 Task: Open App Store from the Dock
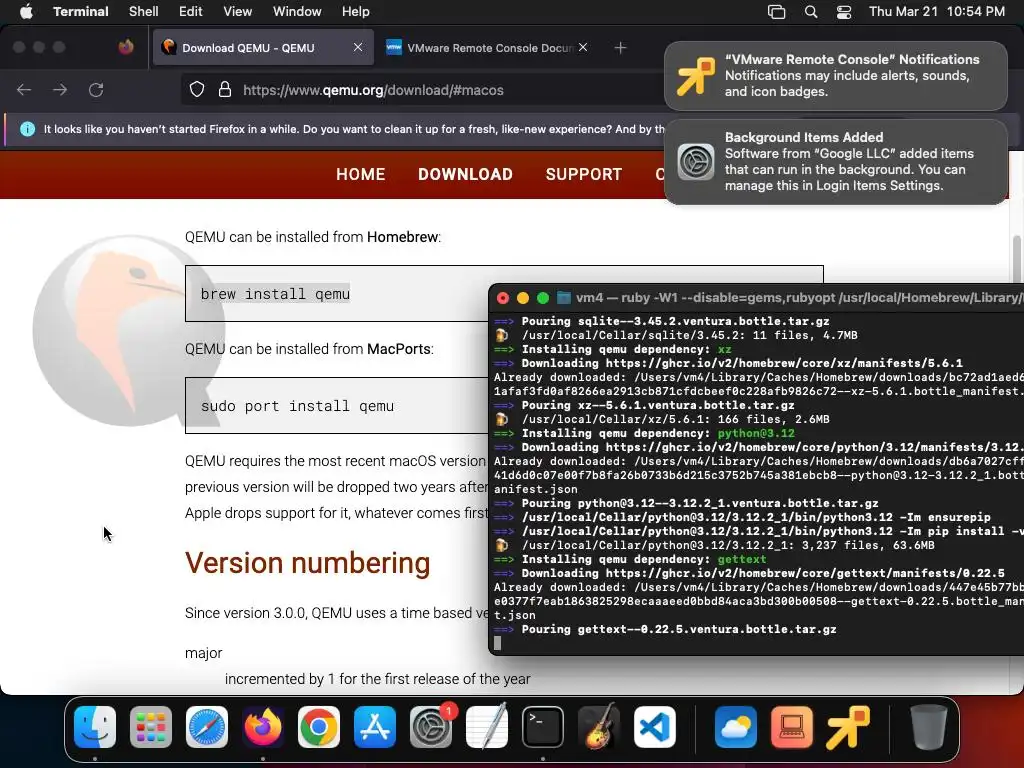click(x=375, y=727)
